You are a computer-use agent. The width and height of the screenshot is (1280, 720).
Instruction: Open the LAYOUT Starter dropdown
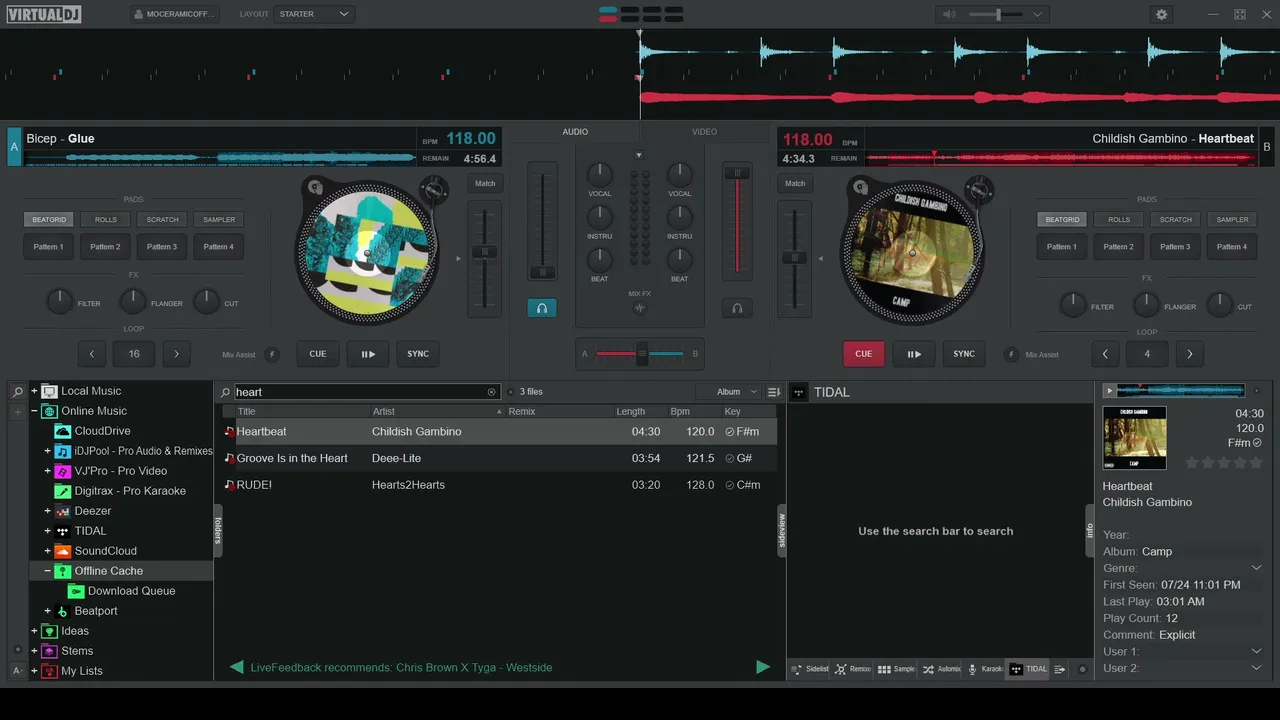click(x=314, y=14)
